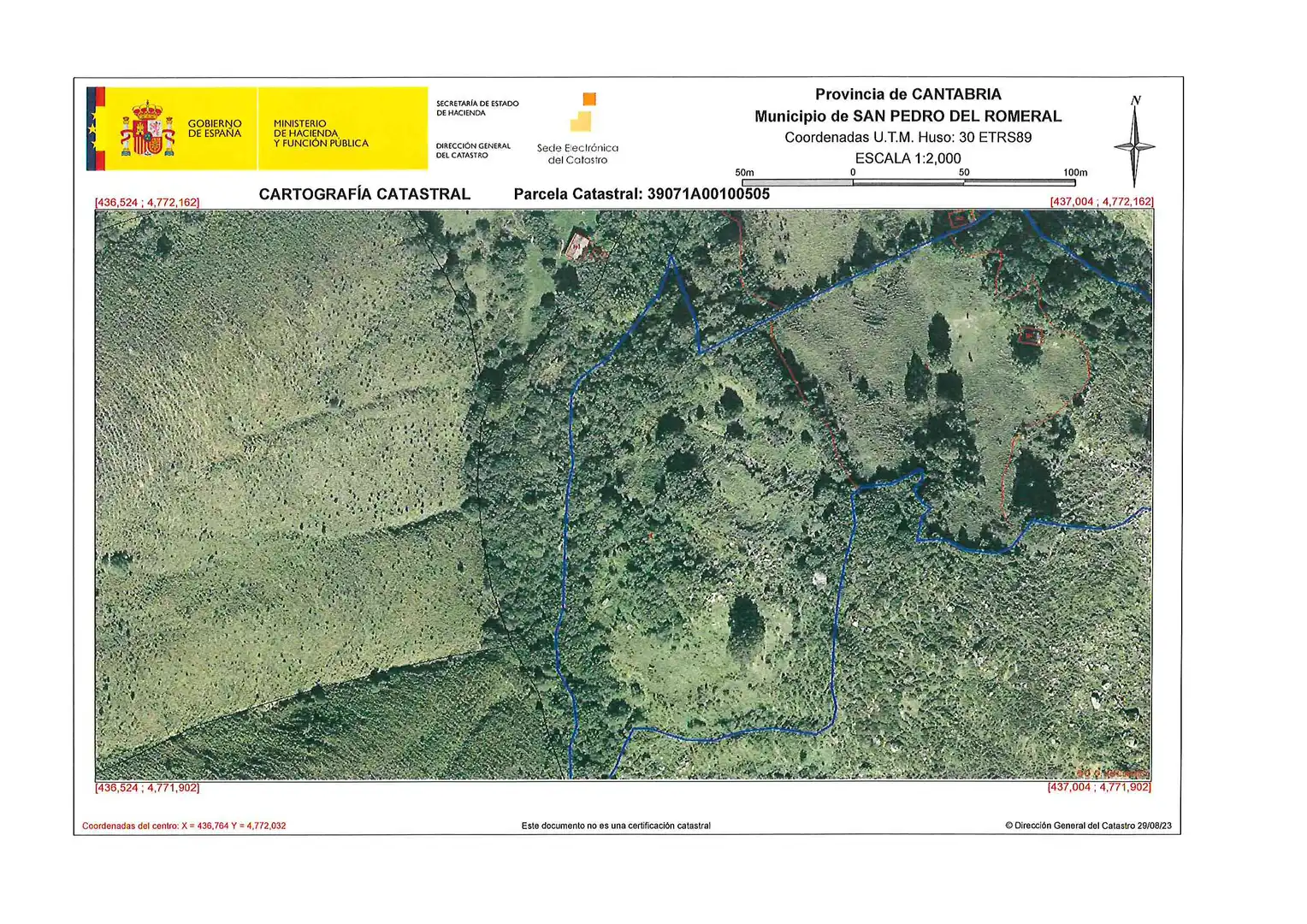
Task: Click the small red building in the right-hand meadow
Action: point(1032,335)
